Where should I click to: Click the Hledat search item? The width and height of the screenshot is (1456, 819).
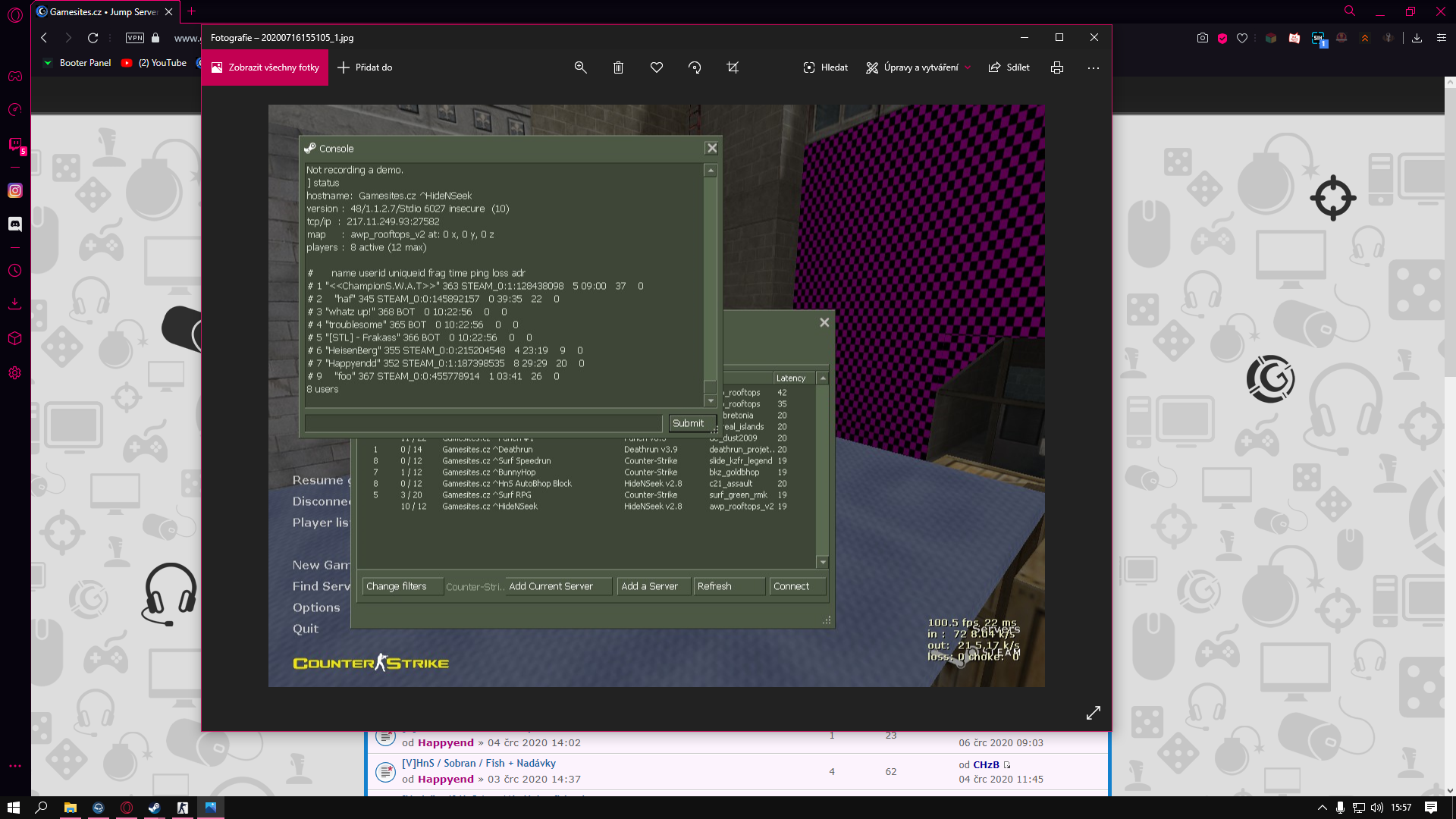[x=826, y=67]
